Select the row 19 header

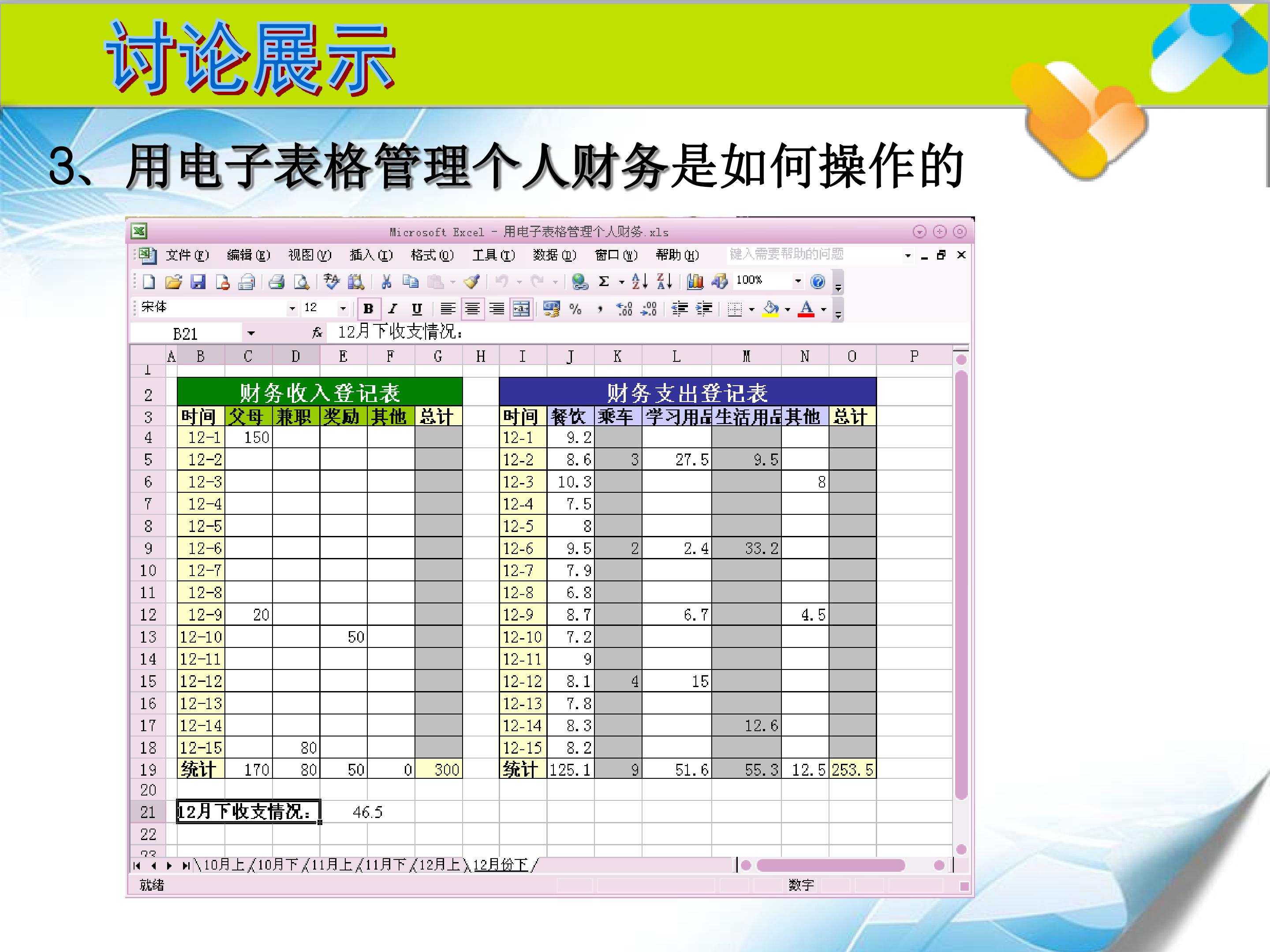tap(148, 770)
